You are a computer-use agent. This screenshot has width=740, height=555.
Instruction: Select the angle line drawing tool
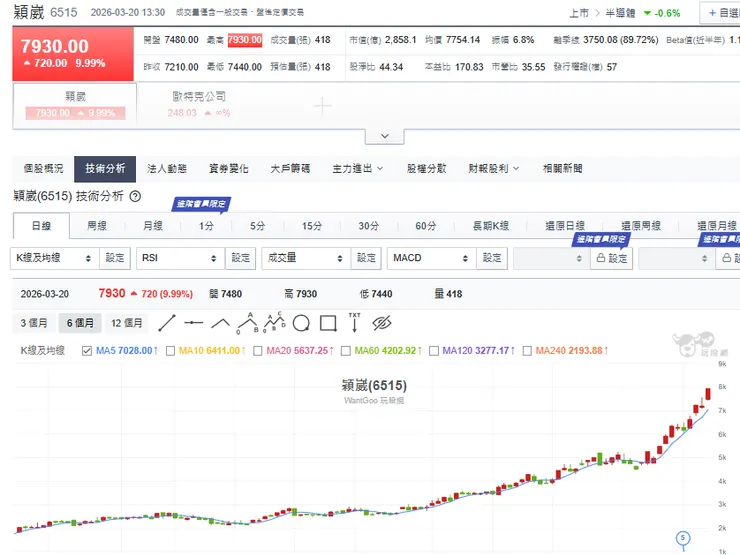[220, 323]
